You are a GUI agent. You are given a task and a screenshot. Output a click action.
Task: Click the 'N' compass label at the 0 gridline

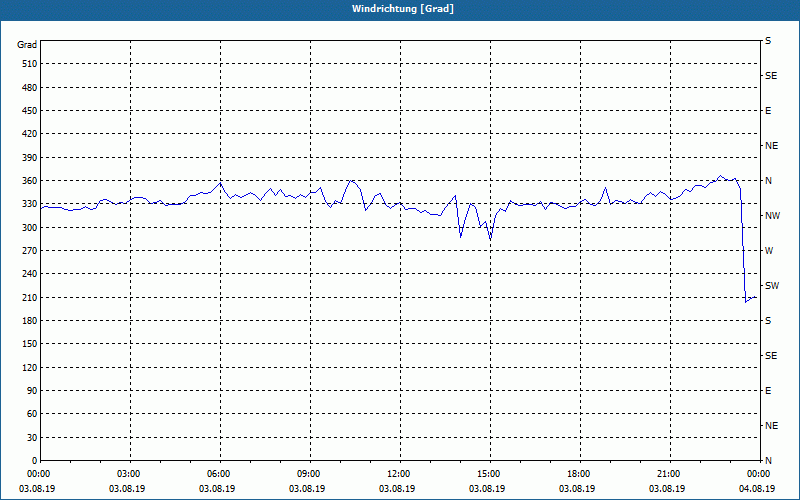click(x=768, y=460)
